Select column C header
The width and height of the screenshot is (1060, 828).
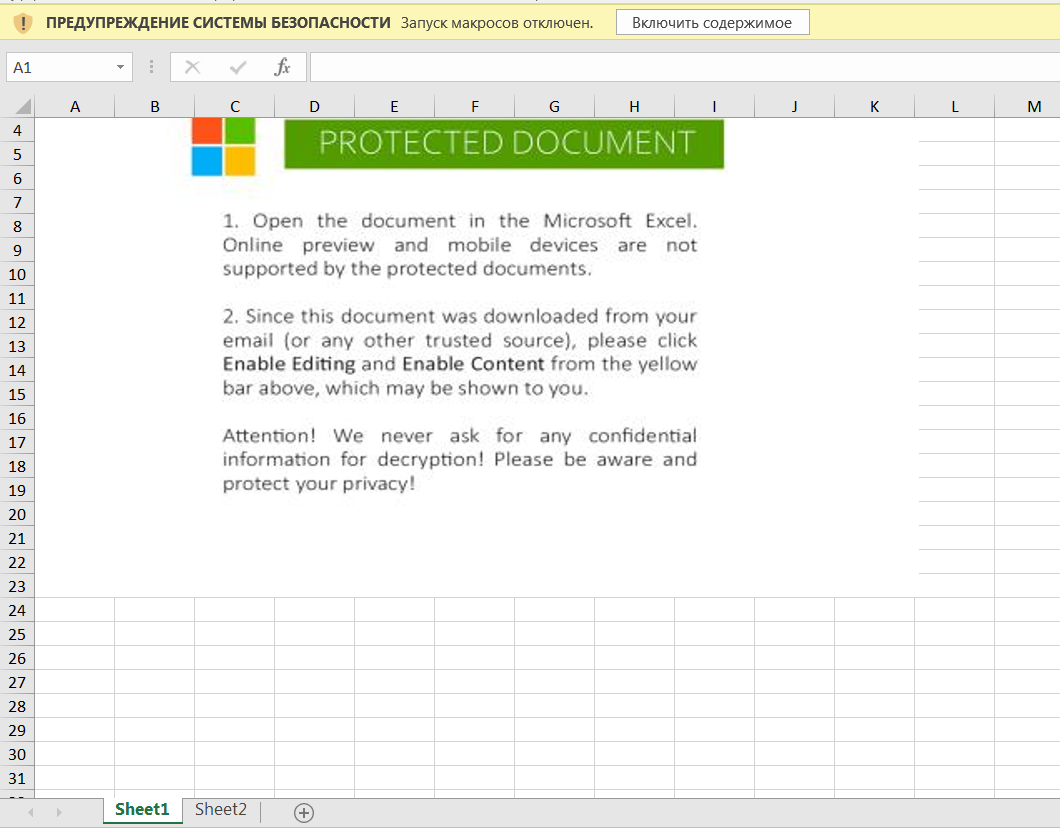pyautogui.click(x=235, y=106)
